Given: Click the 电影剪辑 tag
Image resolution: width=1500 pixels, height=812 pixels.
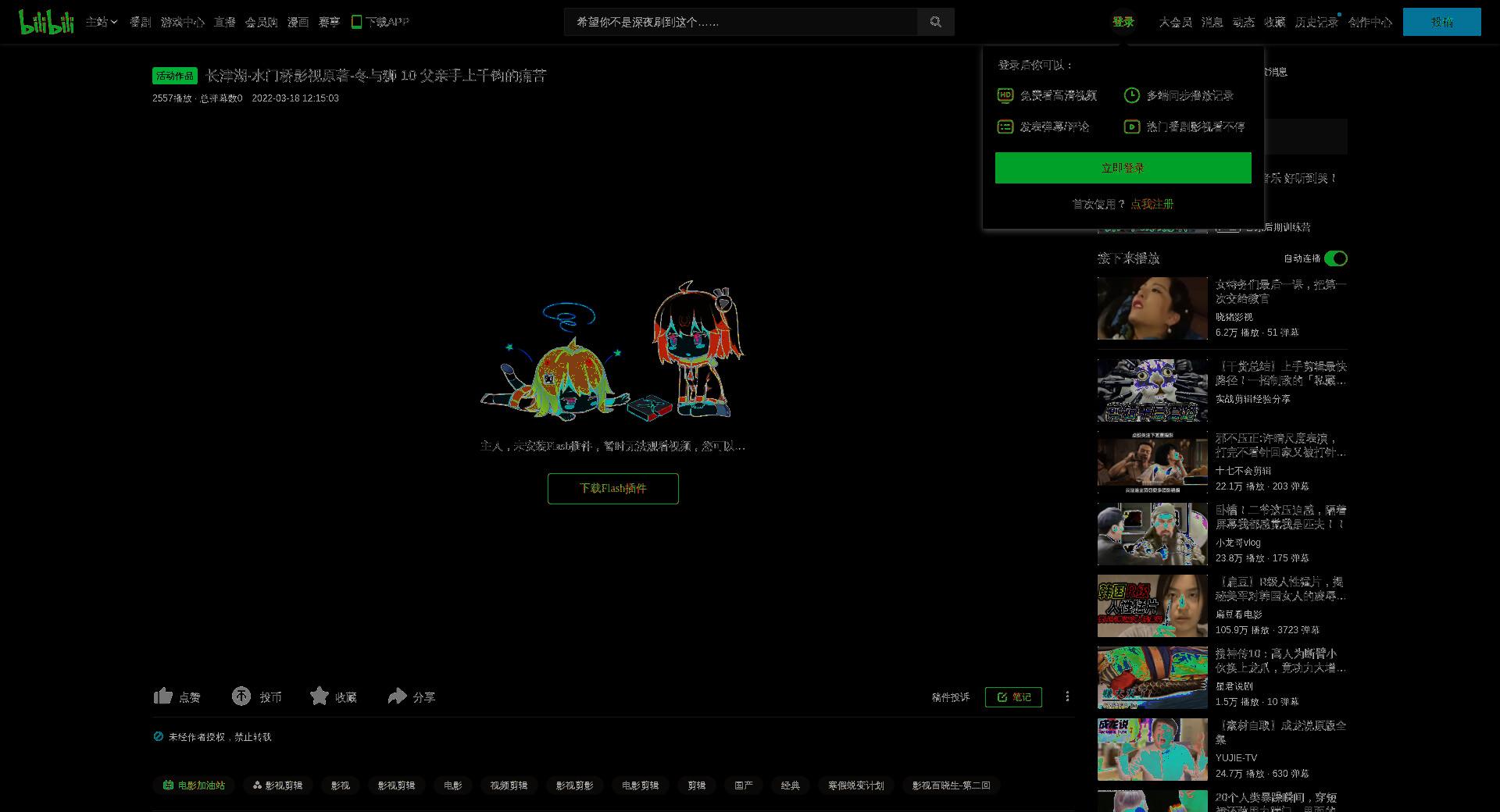Looking at the screenshot, I should 641,785.
